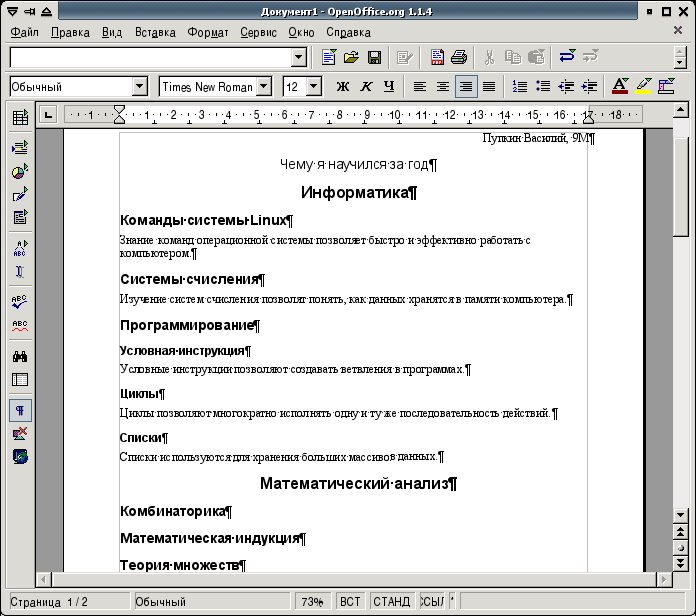The image size is (696, 616).
Task: Click the numbered list icon
Action: pos(520,87)
